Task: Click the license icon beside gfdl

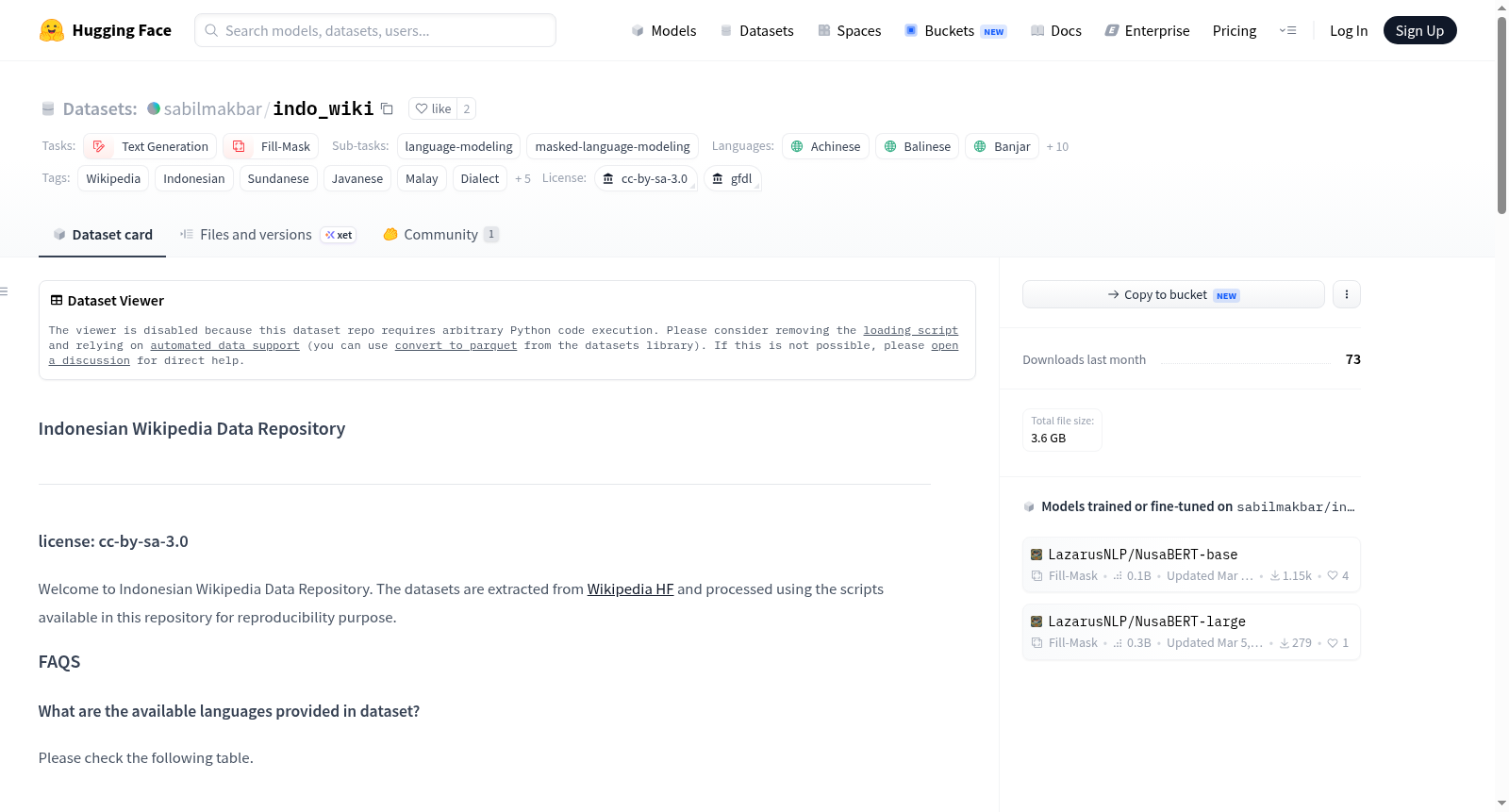Action: [x=718, y=178]
